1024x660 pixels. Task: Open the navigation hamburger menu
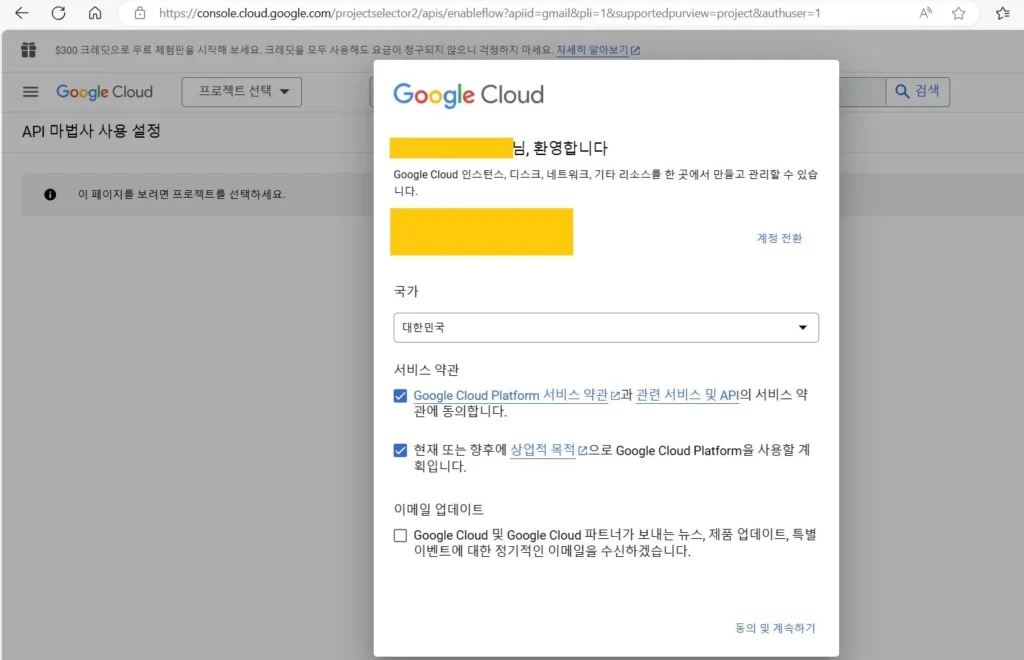(x=30, y=91)
